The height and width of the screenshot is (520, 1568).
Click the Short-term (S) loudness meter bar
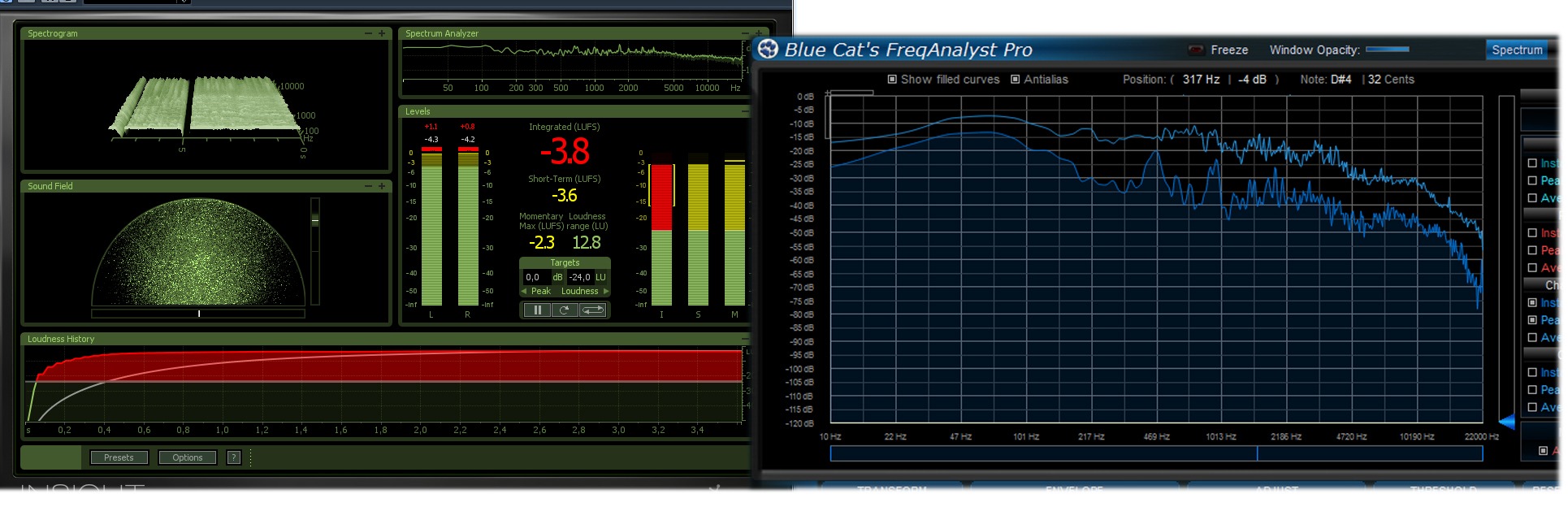click(698, 230)
